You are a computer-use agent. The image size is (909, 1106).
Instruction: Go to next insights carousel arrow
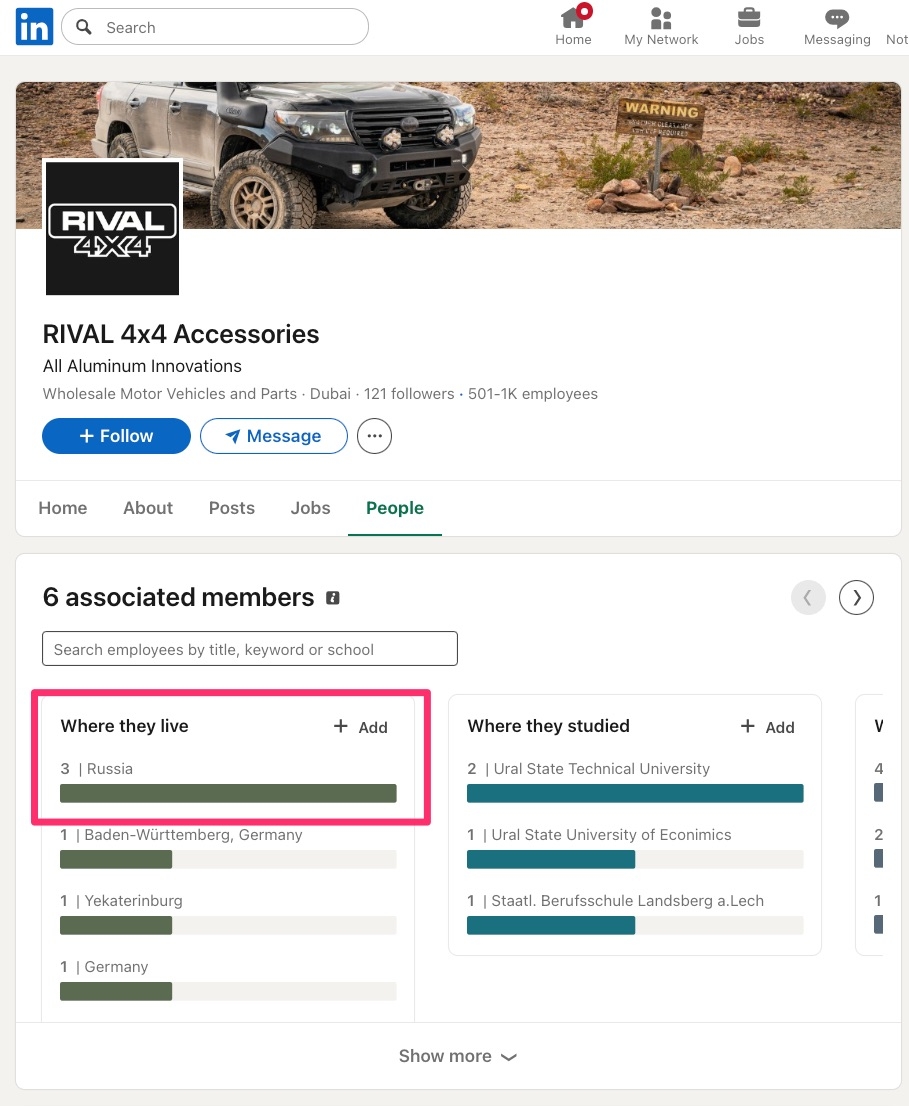pos(856,597)
